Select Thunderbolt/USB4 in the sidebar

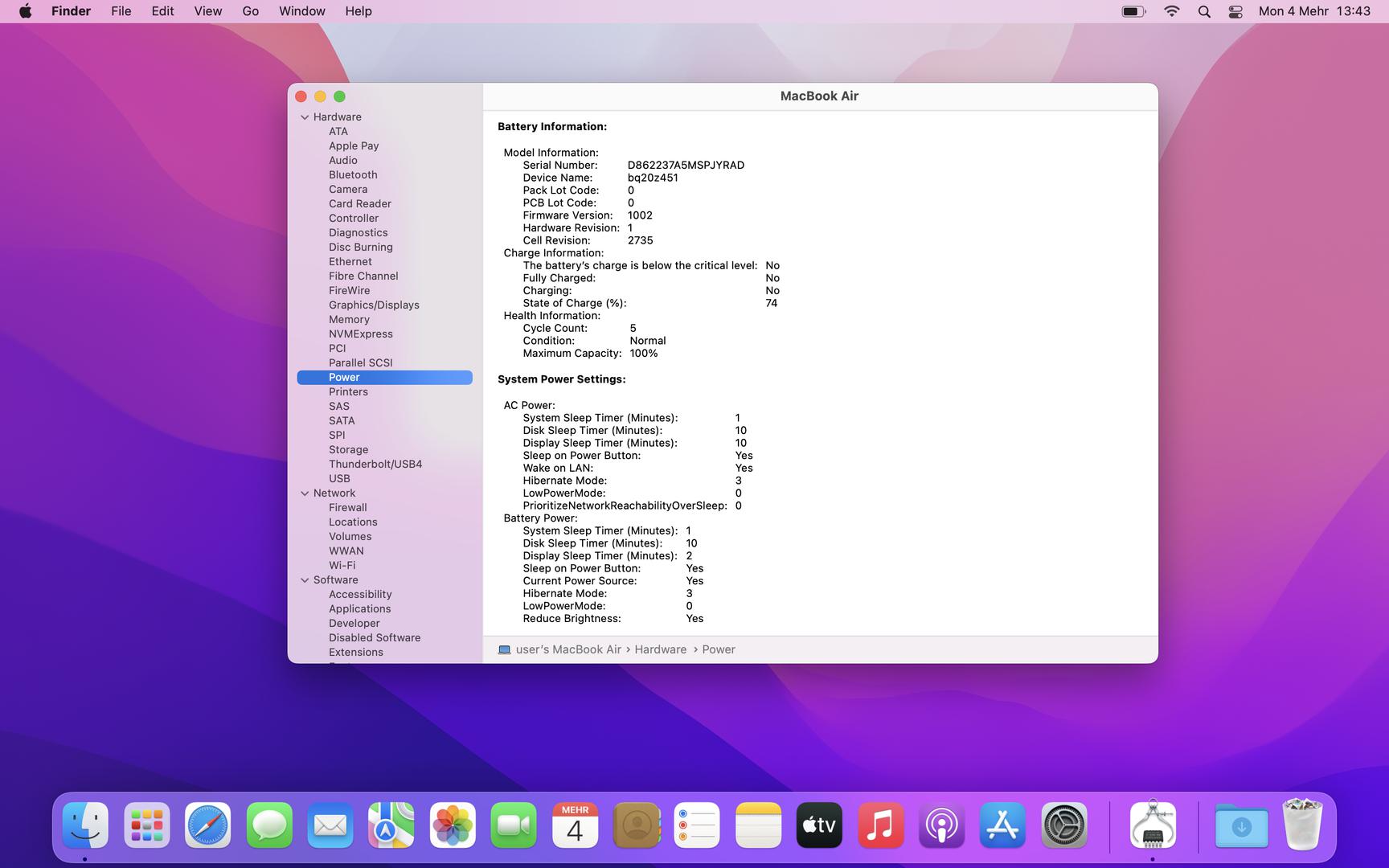pos(375,465)
